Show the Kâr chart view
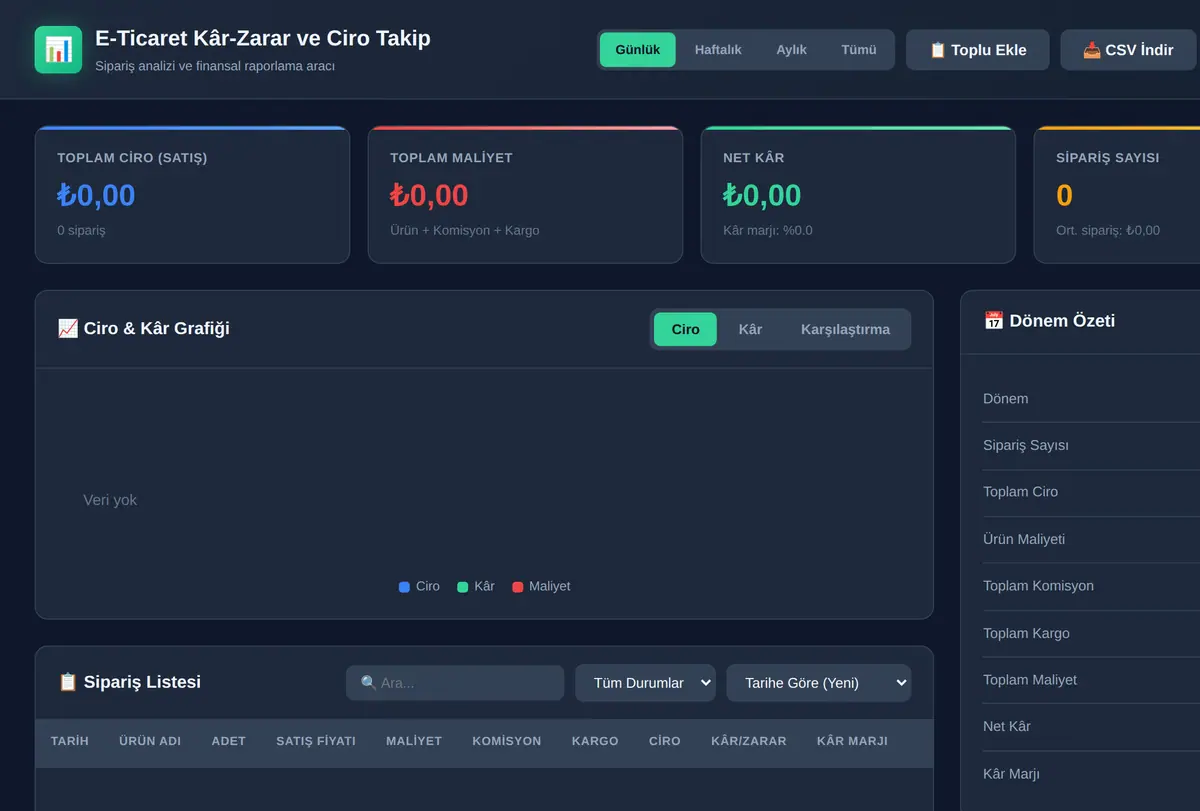 [x=750, y=329]
